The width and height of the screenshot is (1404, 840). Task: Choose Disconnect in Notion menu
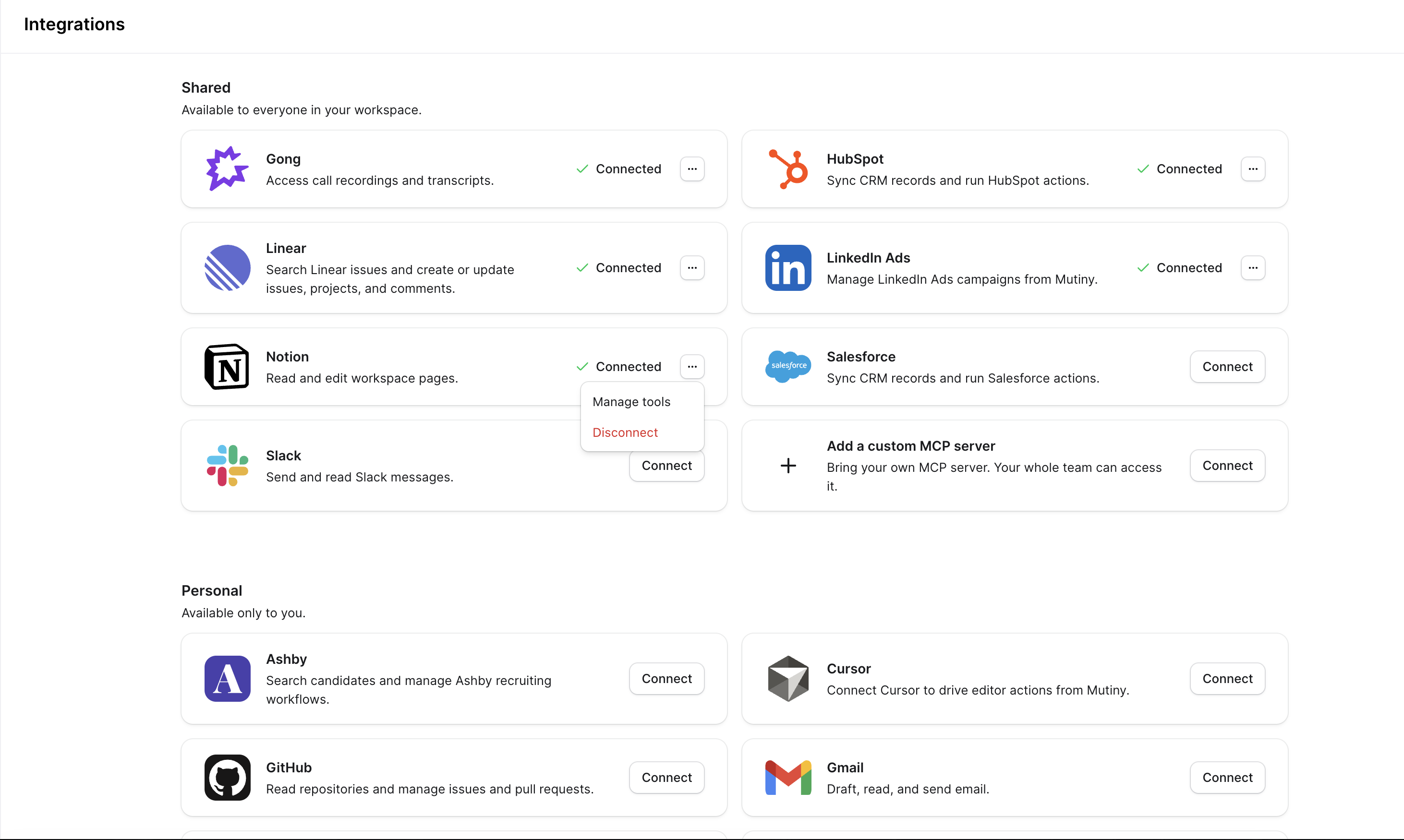point(642,432)
